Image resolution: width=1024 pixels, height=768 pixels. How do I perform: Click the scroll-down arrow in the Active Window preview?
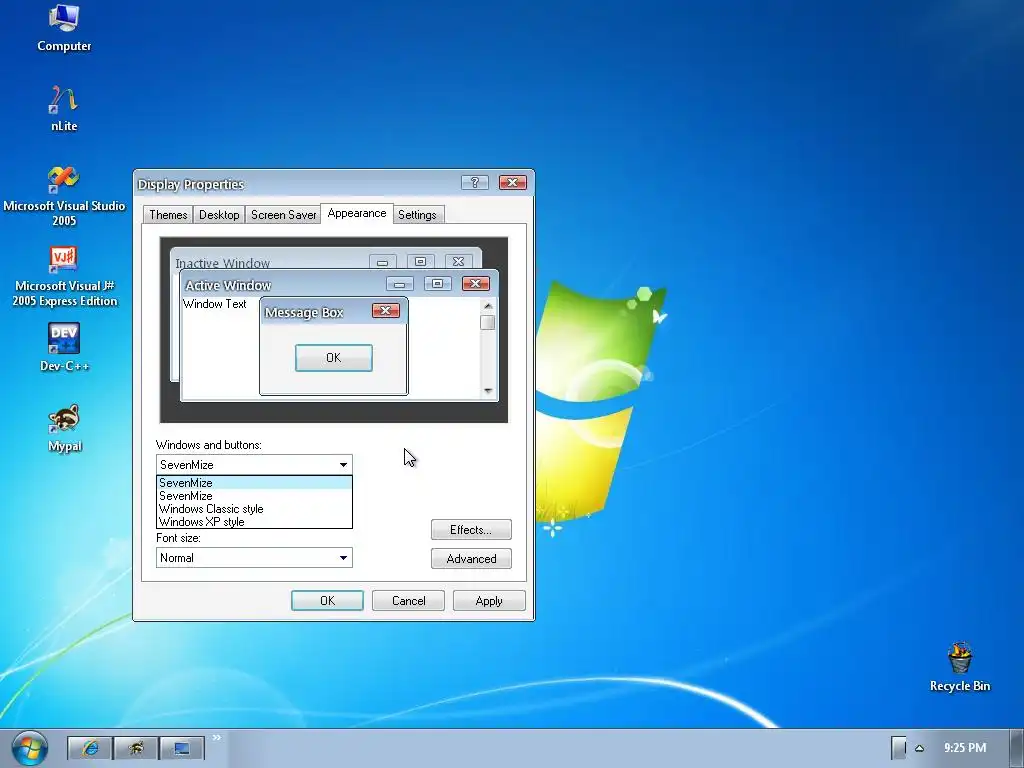(488, 391)
